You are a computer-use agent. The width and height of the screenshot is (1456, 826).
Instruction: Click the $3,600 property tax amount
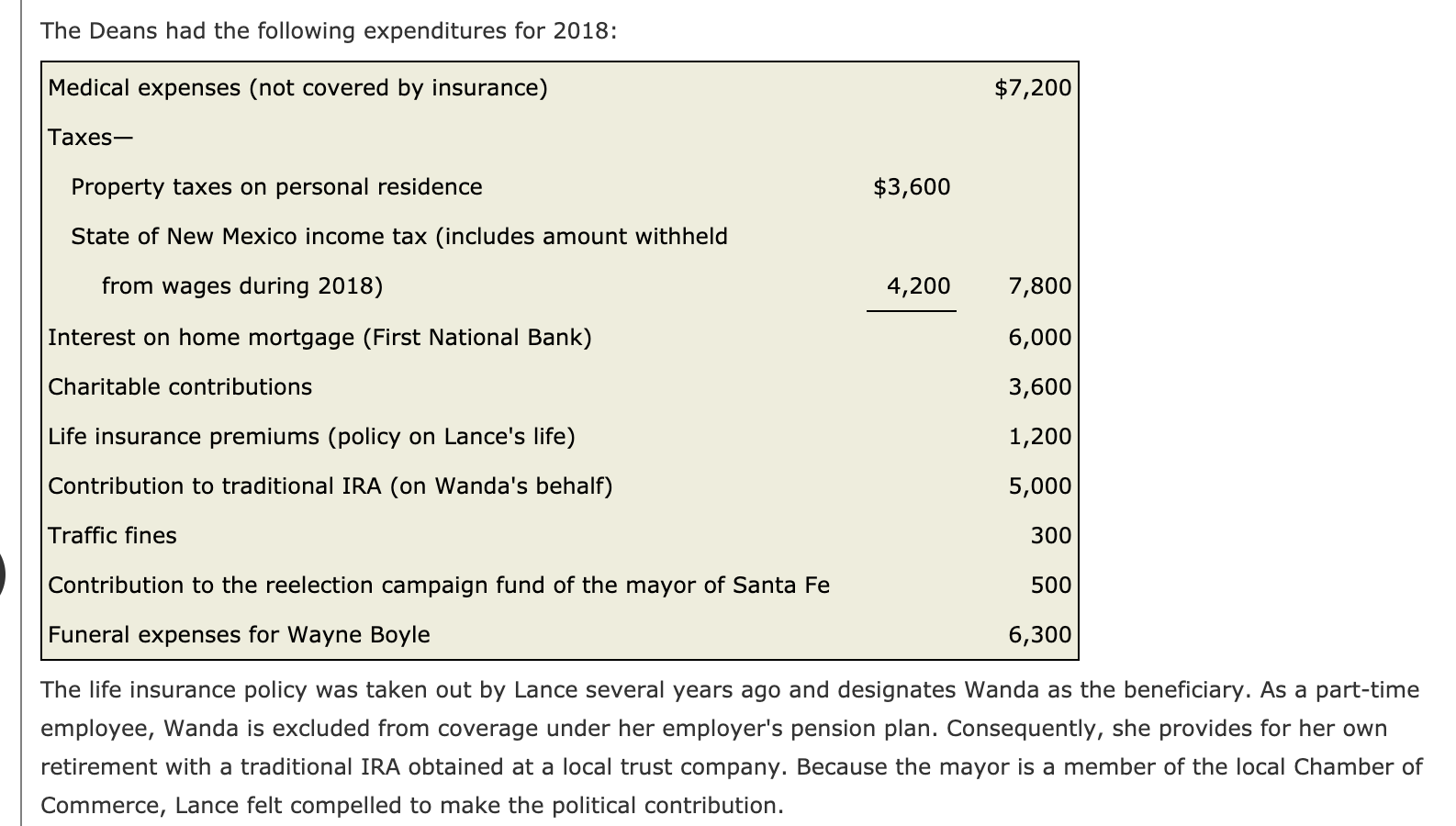(912, 187)
